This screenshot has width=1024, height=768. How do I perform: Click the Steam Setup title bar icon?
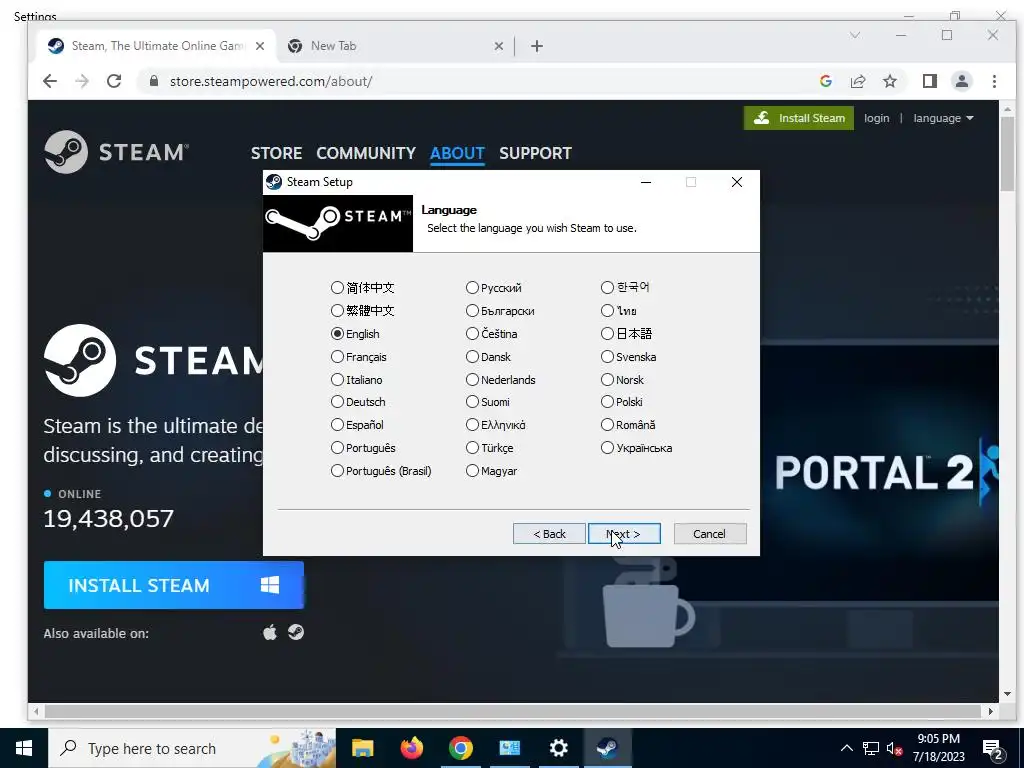(274, 182)
